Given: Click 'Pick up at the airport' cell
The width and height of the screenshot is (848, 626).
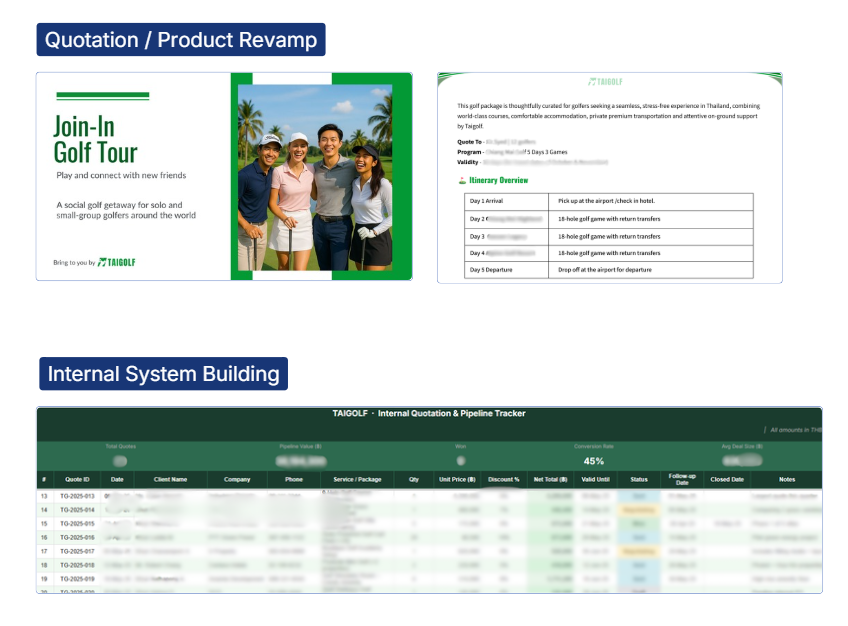Looking at the screenshot, I should (651, 201).
